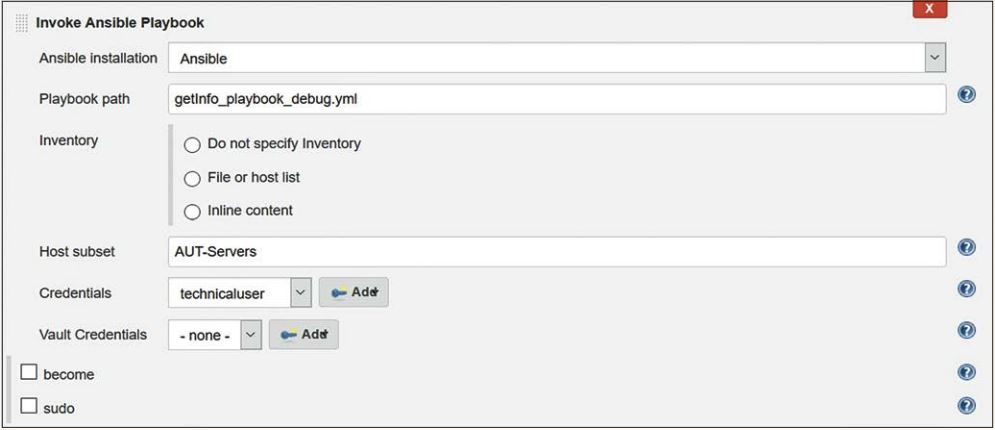
Task: Delete the Invoke Ansible Playbook step
Action: click(x=929, y=8)
